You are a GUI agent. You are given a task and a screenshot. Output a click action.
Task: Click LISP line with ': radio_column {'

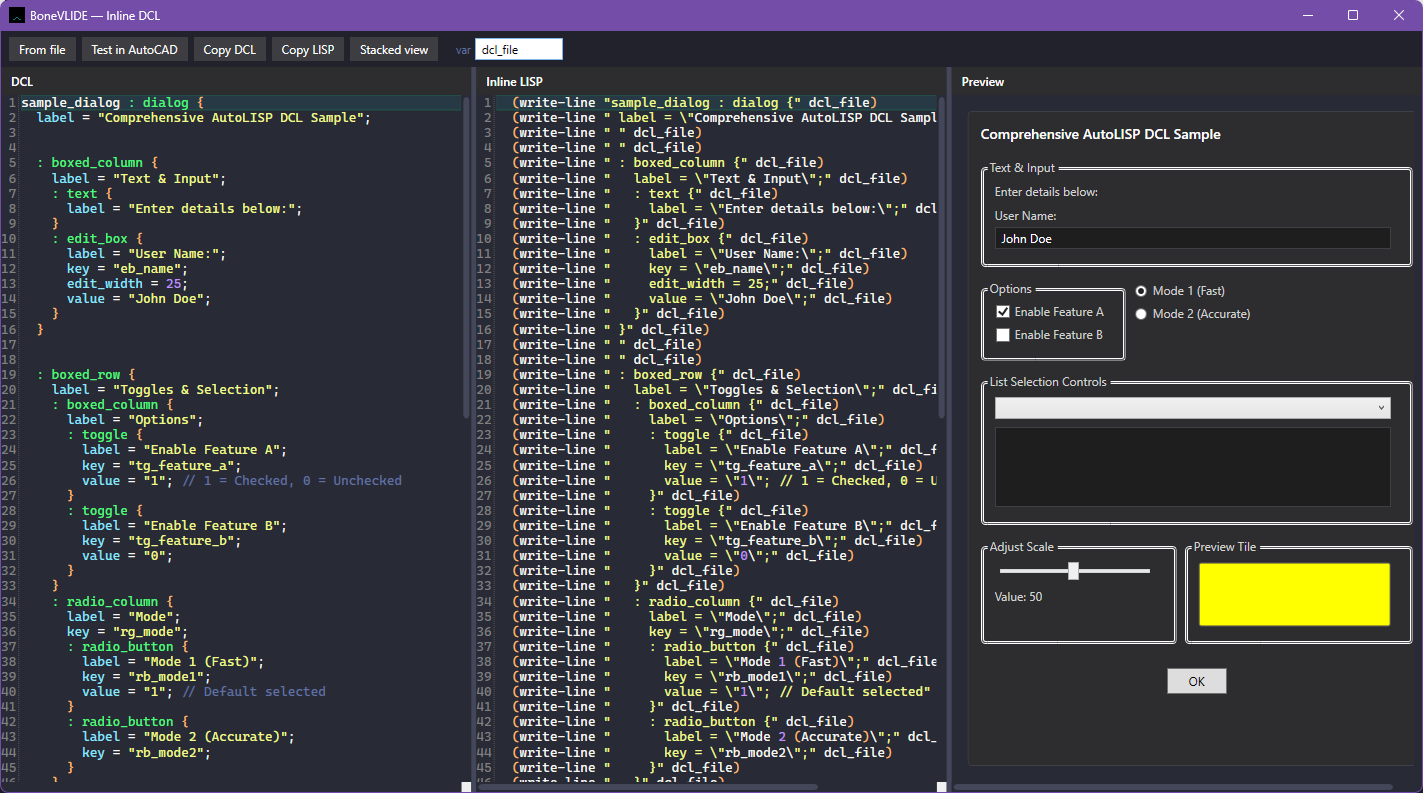pos(673,601)
